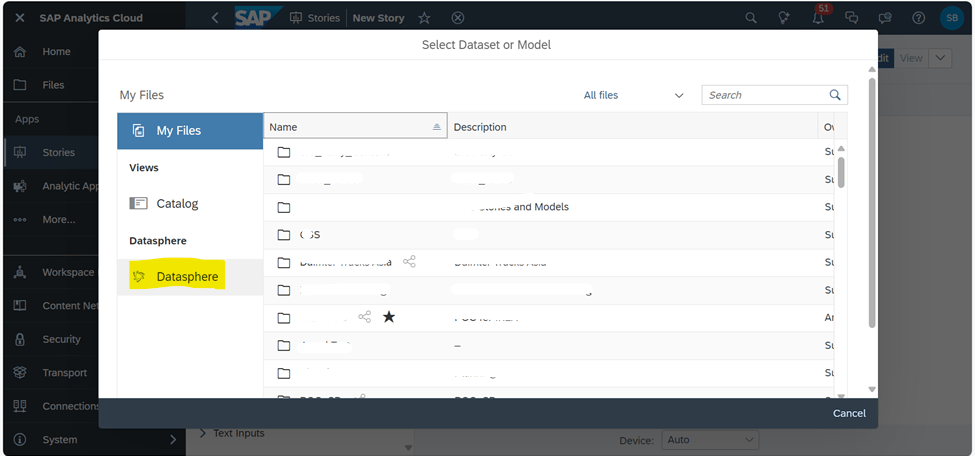Click the Connections icon in sidebar
This screenshot has width=975, height=456.
(20, 406)
